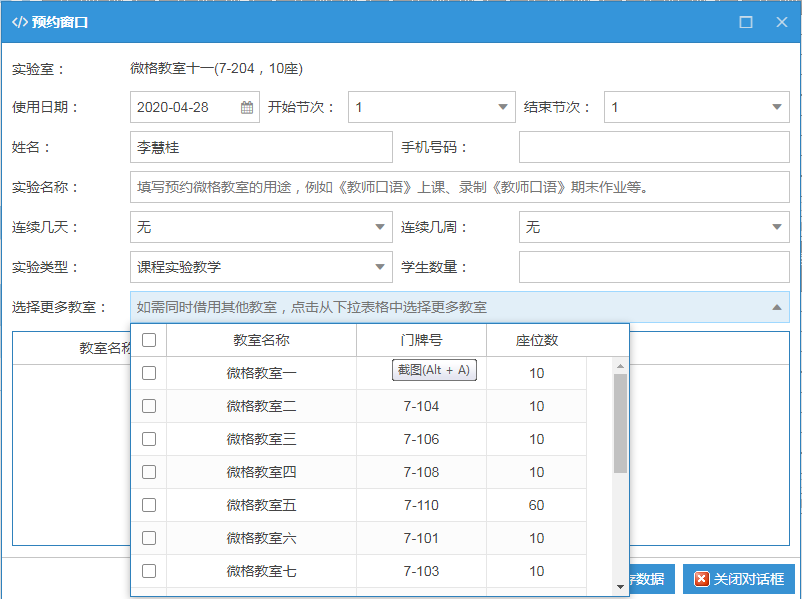Image resolution: width=802 pixels, height=599 pixels.
Task: Click the red X icon on 关闭对话框
Action: coord(702,579)
